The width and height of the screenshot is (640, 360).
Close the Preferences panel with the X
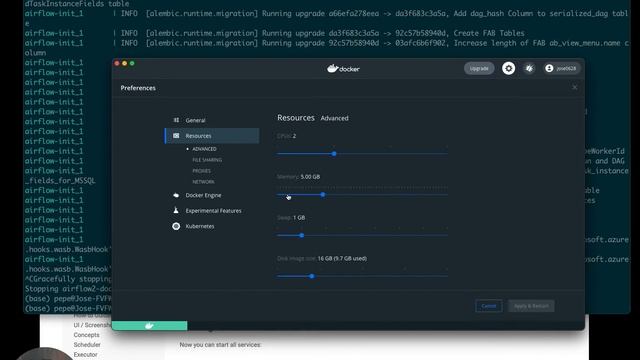(575, 87)
